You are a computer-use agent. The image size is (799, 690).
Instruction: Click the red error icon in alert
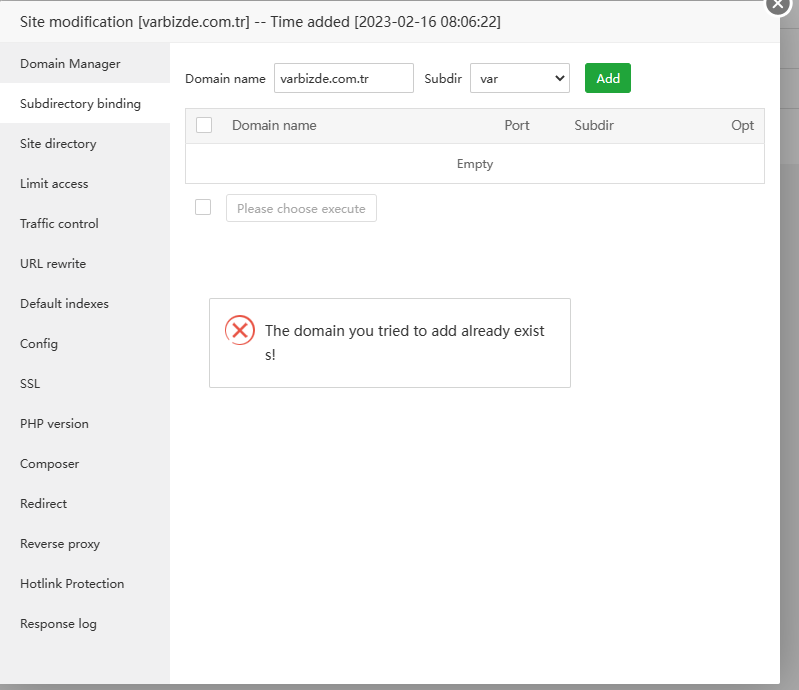pos(240,330)
